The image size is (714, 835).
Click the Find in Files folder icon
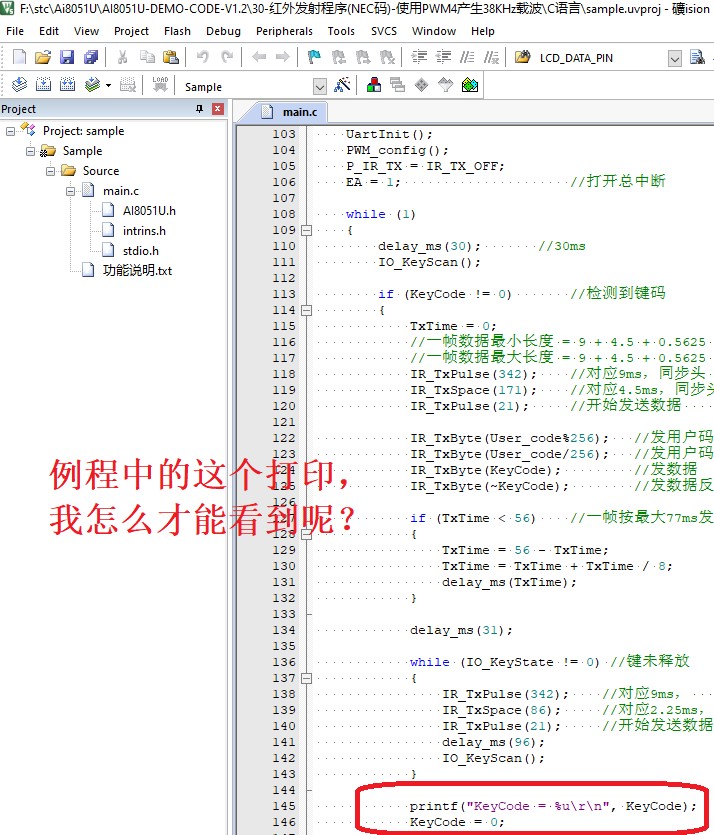point(523,58)
